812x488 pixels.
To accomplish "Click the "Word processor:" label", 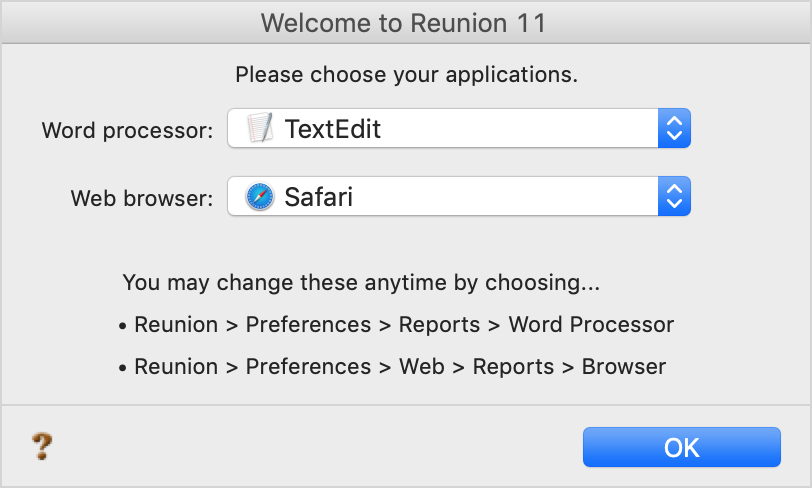I will click(127, 131).
